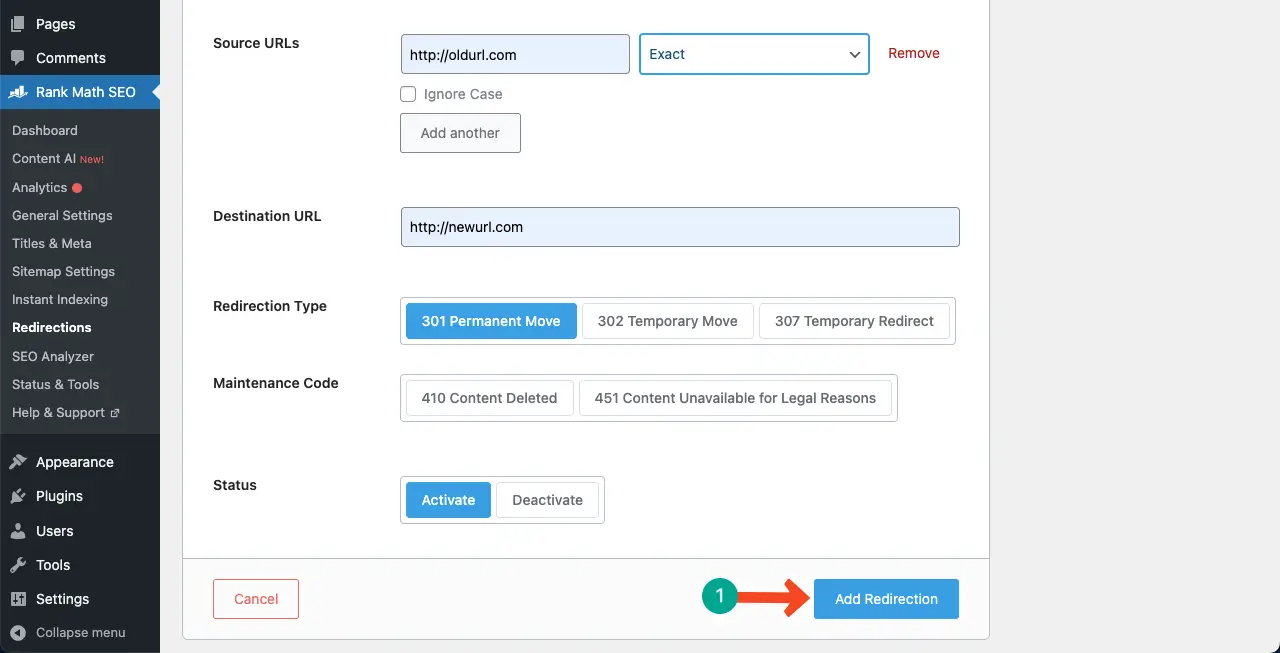The height and width of the screenshot is (653, 1280).
Task: Set status to Activate
Action: (448, 500)
